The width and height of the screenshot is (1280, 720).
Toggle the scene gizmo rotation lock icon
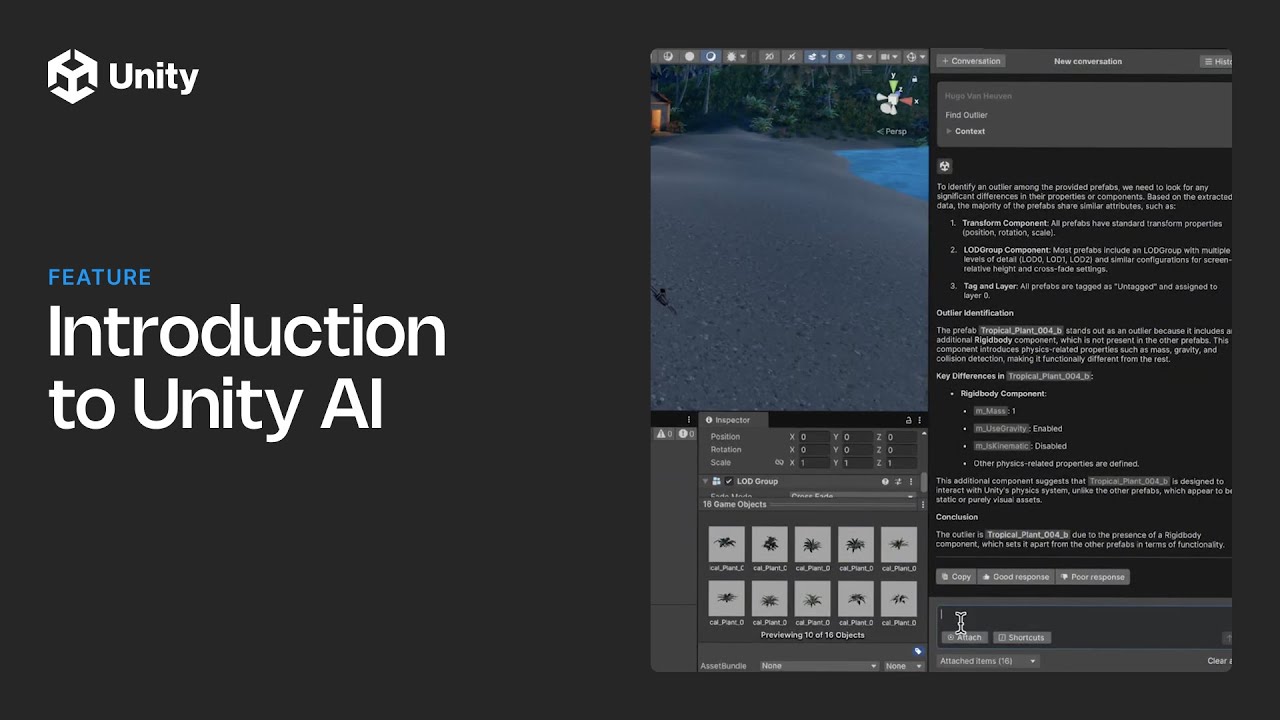pos(914,79)
